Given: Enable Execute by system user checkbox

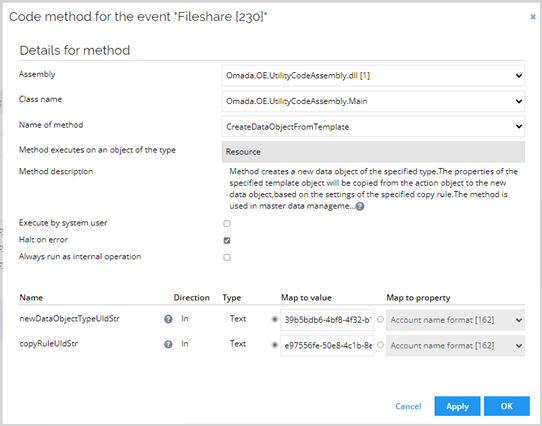Looking at the screenshot, I should coord(227,223).
